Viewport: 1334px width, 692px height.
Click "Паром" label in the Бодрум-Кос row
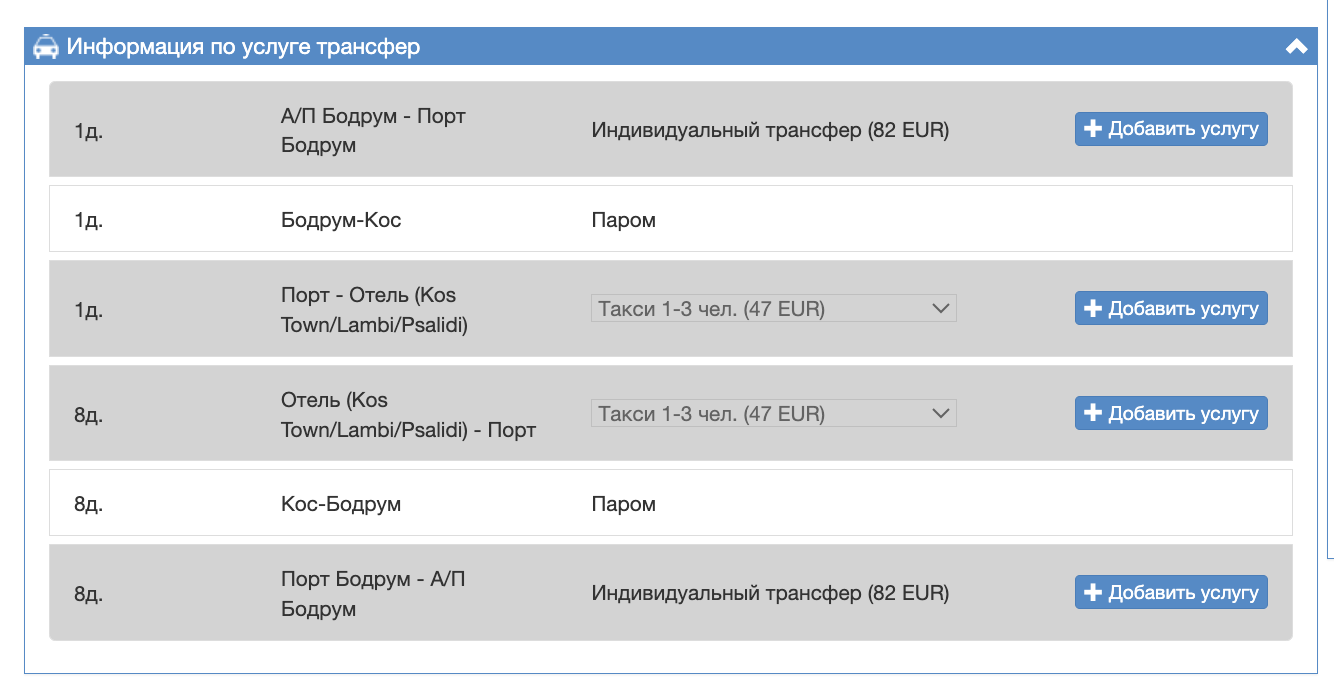click(x=623, y=219)
